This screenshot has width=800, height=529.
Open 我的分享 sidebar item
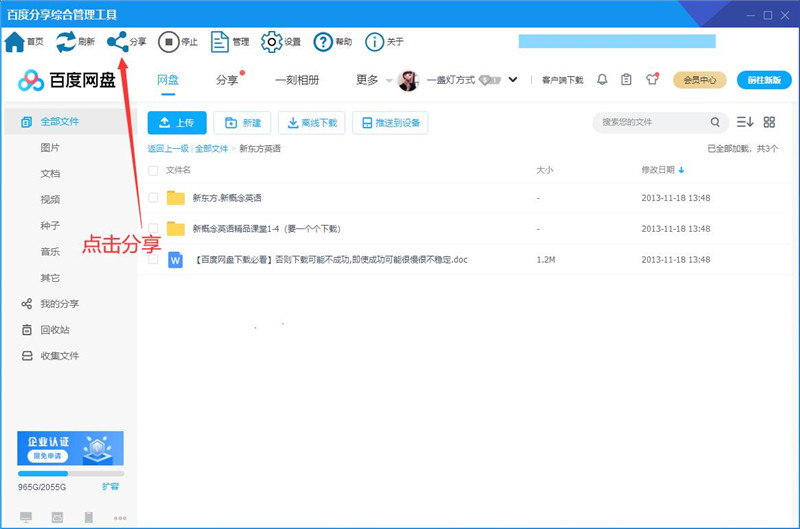pos(50,304)
